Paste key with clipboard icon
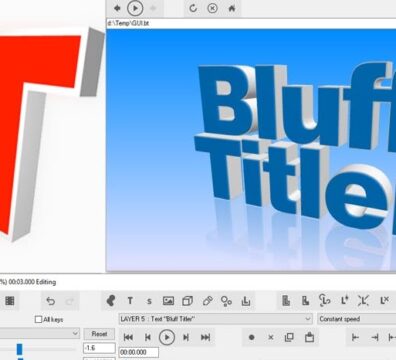Viewport: 396px width, 360px height. pos(309,337)
